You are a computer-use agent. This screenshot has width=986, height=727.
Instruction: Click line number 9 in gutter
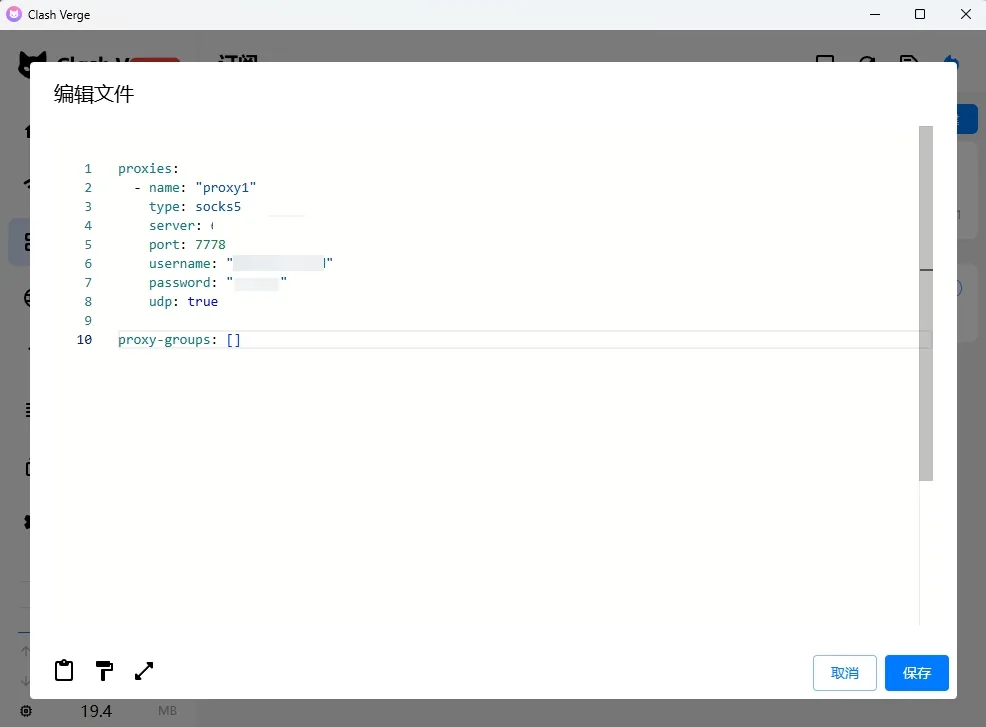(x=88, y=320)
